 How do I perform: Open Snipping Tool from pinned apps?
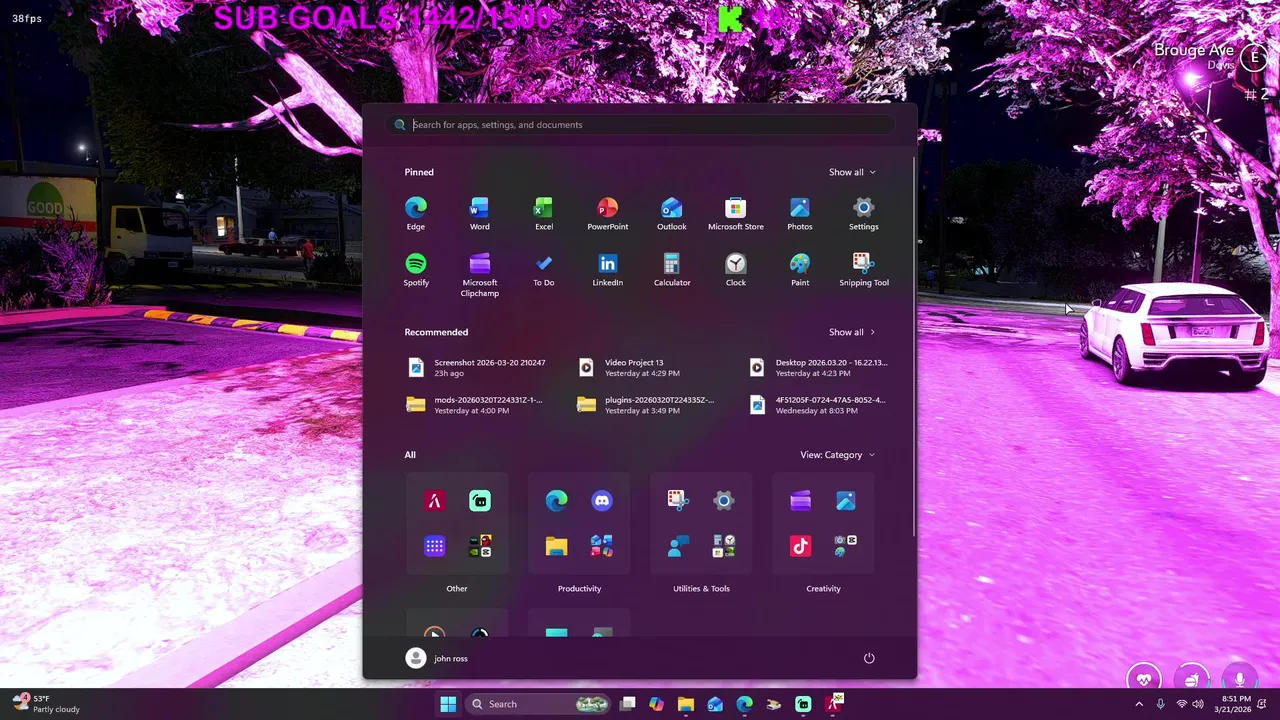pyautogui.click(x=864, y=269)
